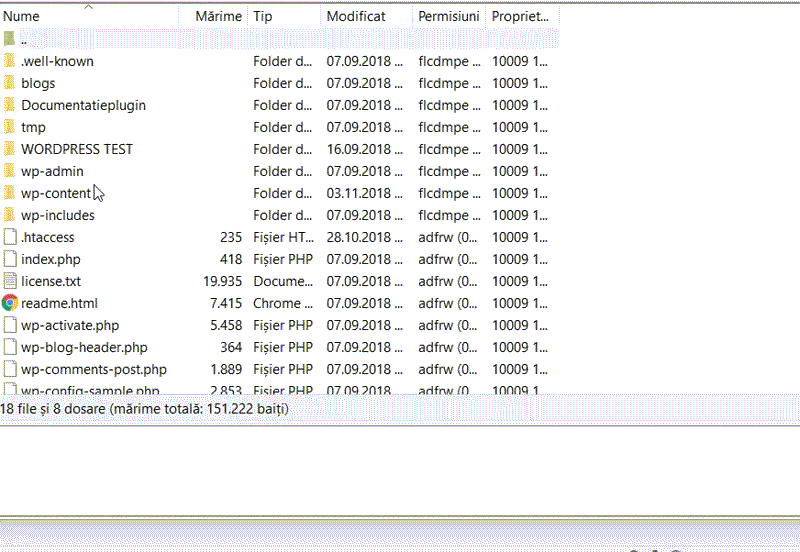Select the Documentatieplugin folder
Viewport: 800px width, 552px height.
click(x=83, y=105)
